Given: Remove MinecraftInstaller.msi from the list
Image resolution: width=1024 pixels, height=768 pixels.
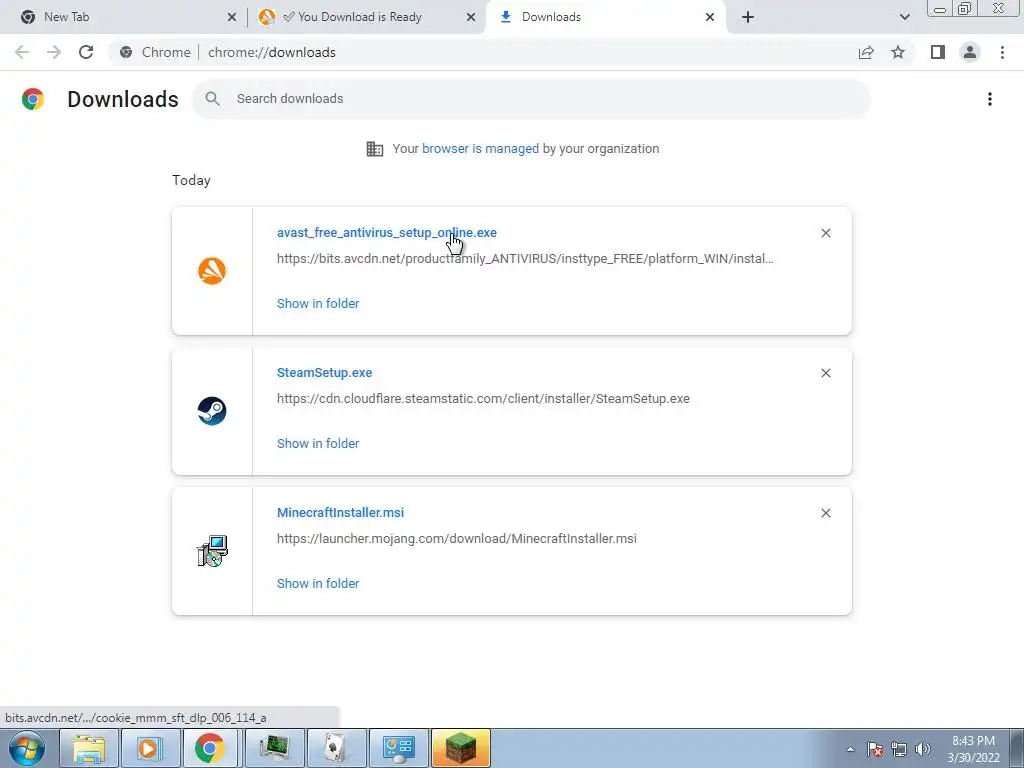Looking at the screenshot, I should pos(825,513).
